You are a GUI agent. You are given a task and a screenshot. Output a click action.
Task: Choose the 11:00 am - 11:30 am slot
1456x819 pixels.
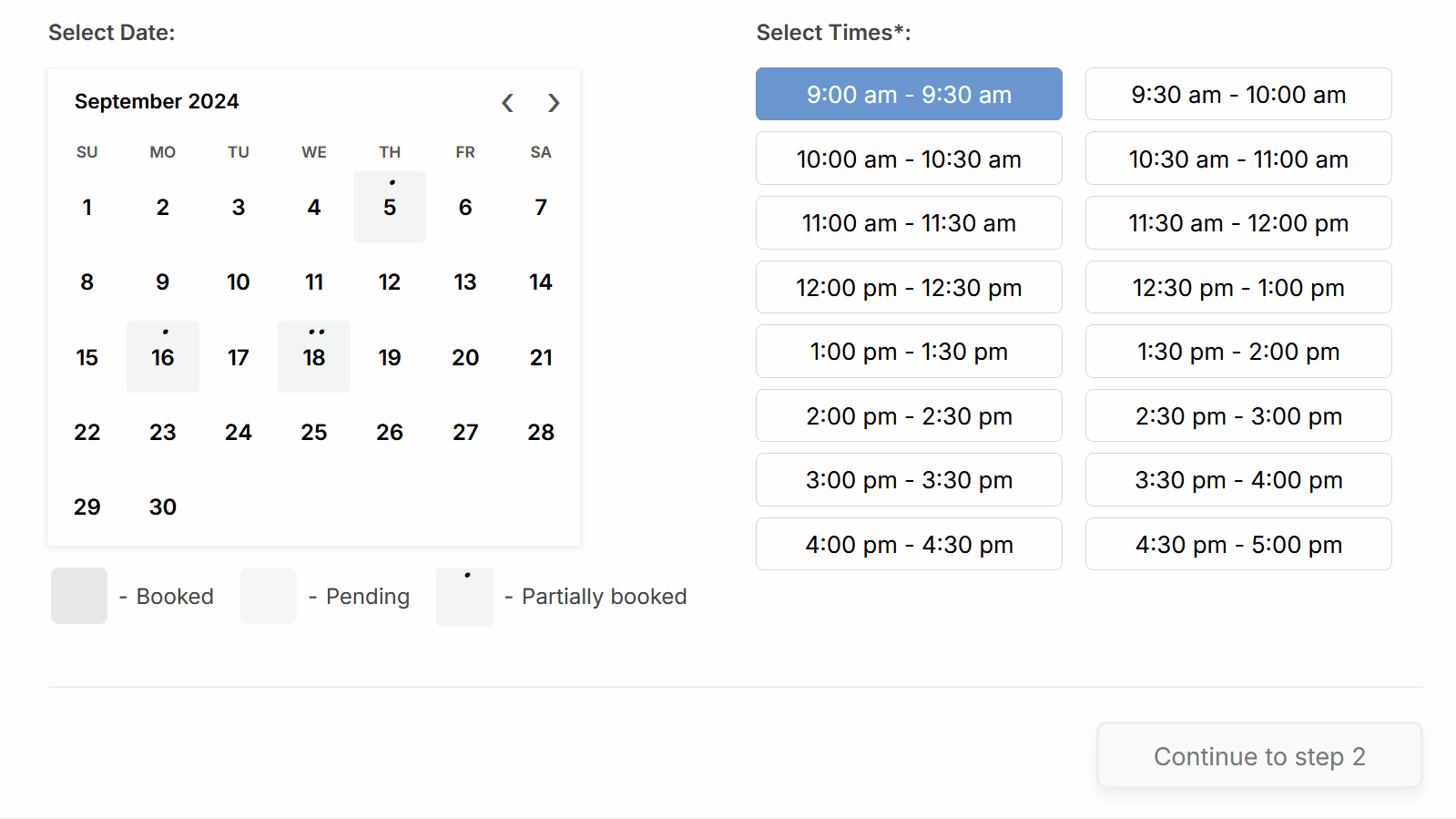coord(908,223)
